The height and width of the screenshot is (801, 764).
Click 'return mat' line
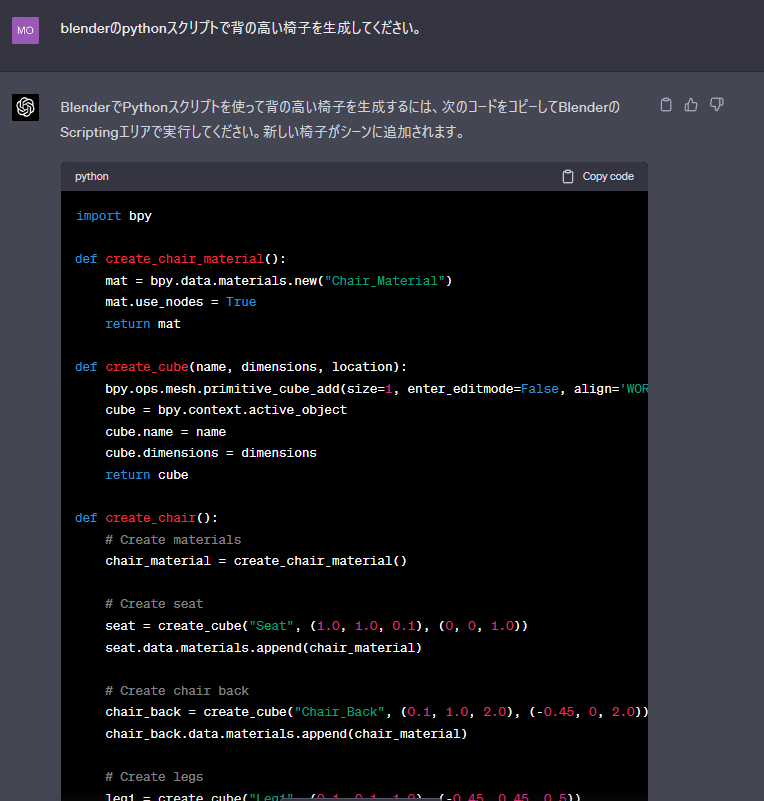[x=142, y=323]
